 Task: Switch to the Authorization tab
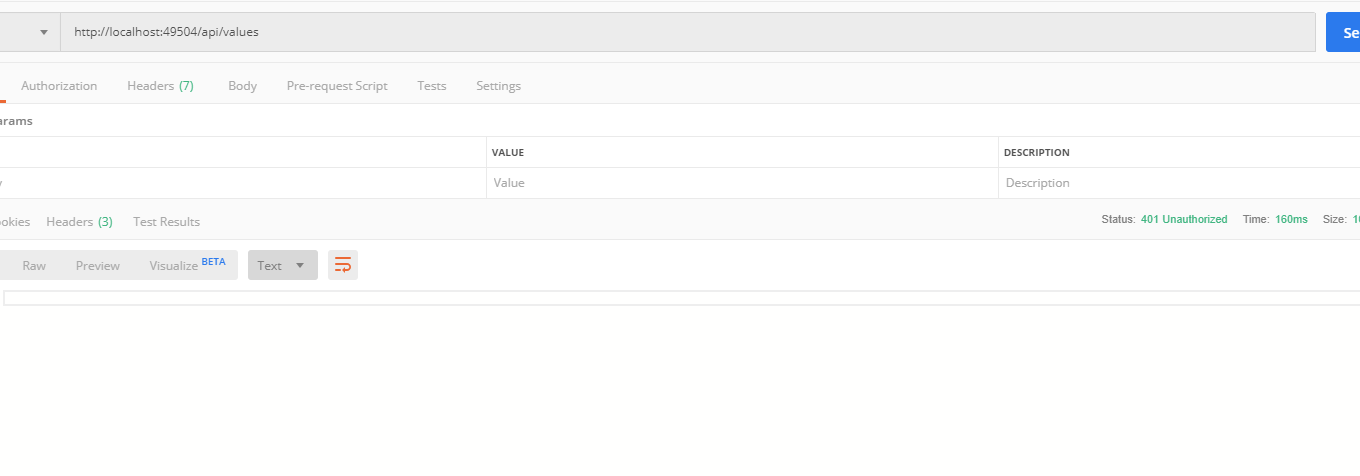pos(59,86)
